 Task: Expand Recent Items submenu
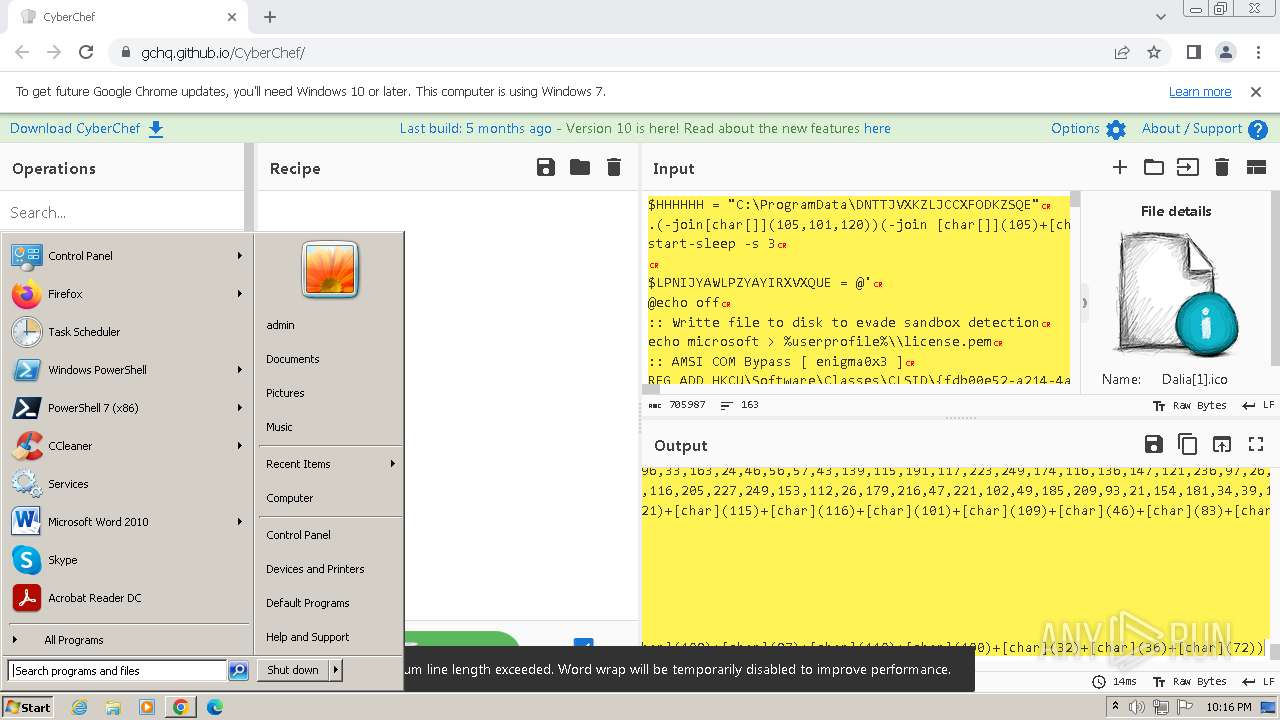330,464
